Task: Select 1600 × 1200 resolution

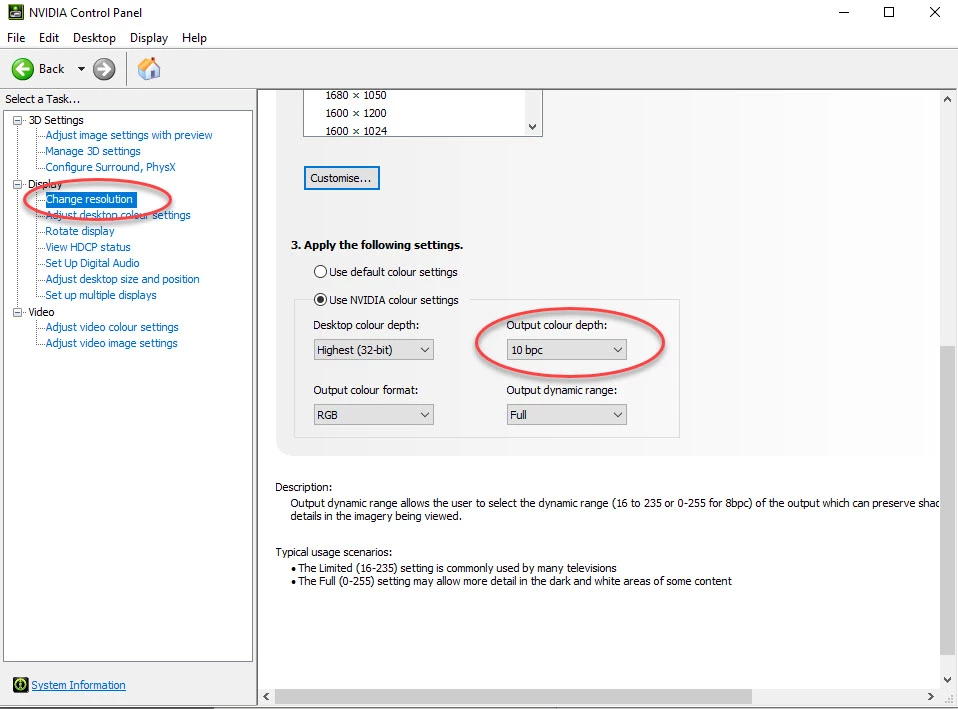Action: [x=356, y=113]
